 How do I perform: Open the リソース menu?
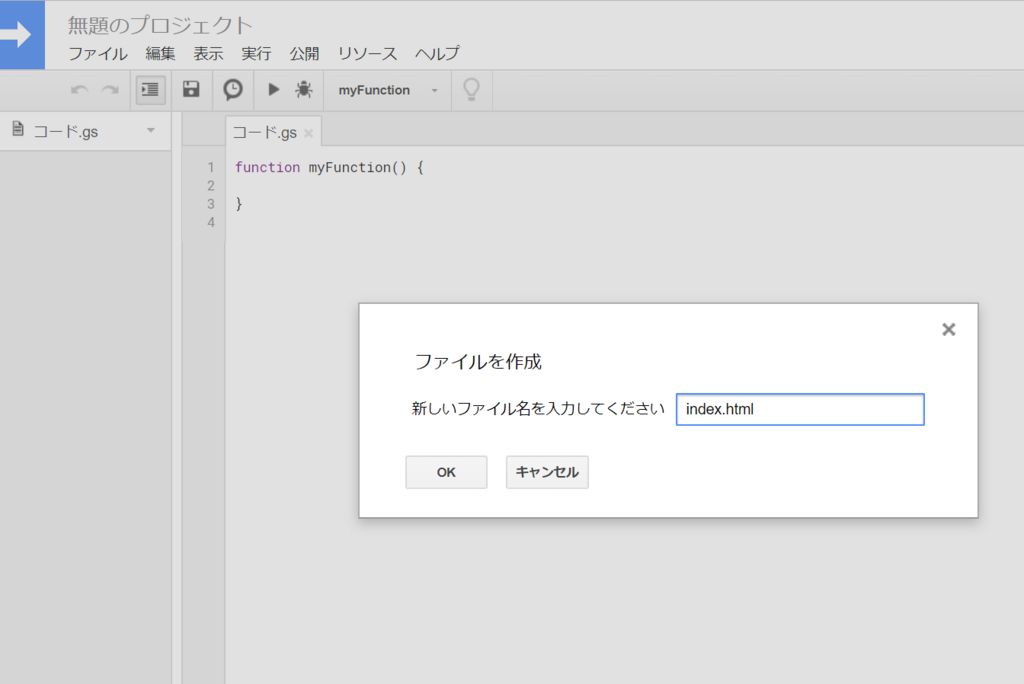tap(367, 54)
